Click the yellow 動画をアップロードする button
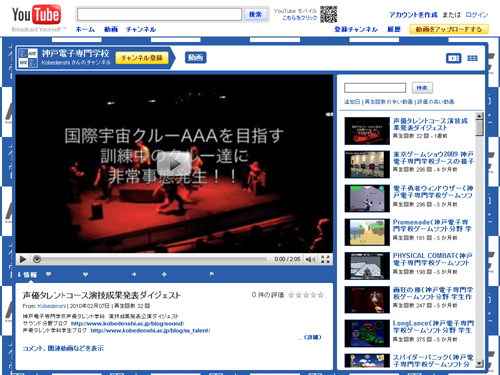The width and height of the screenshot is (500, 375). [x=449, y=29]
